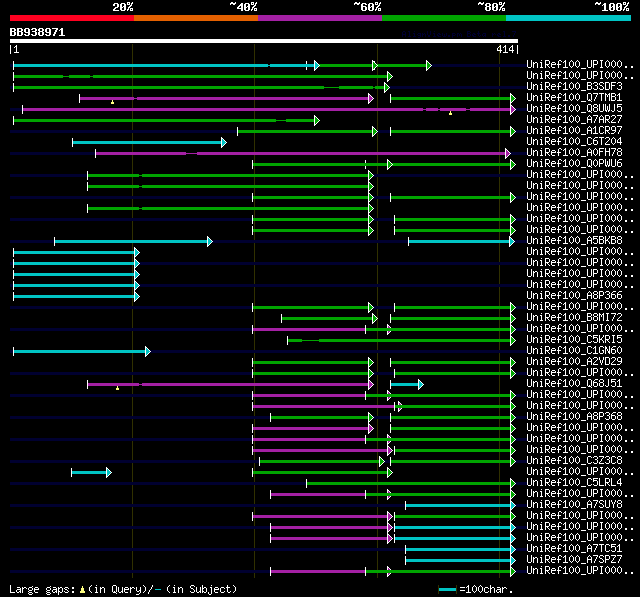The image size is (640, 597).
Task: Click the red 20% color scale segment
Action: 72,18
